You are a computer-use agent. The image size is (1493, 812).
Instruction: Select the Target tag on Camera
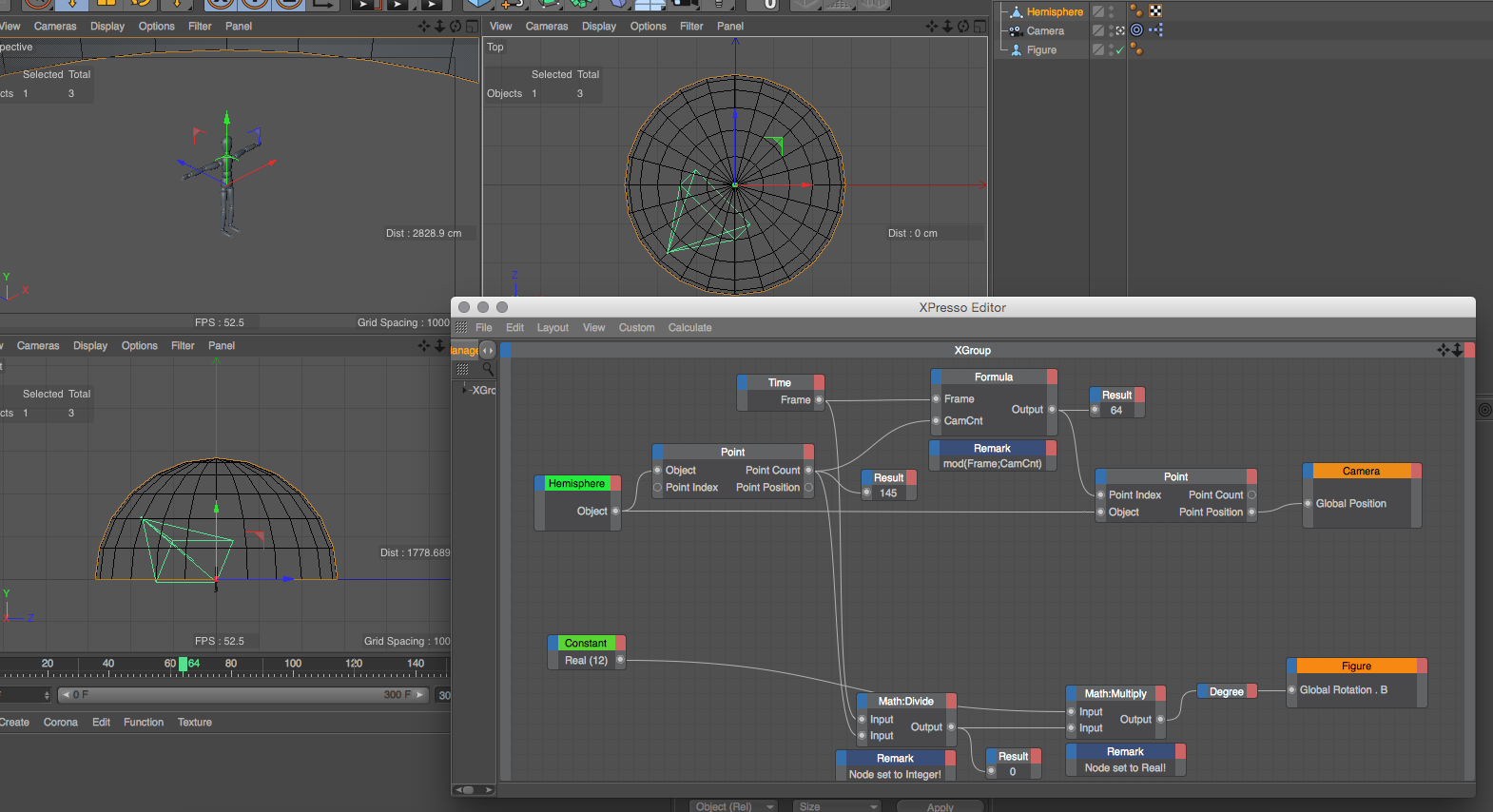[x=1136, y=30]
